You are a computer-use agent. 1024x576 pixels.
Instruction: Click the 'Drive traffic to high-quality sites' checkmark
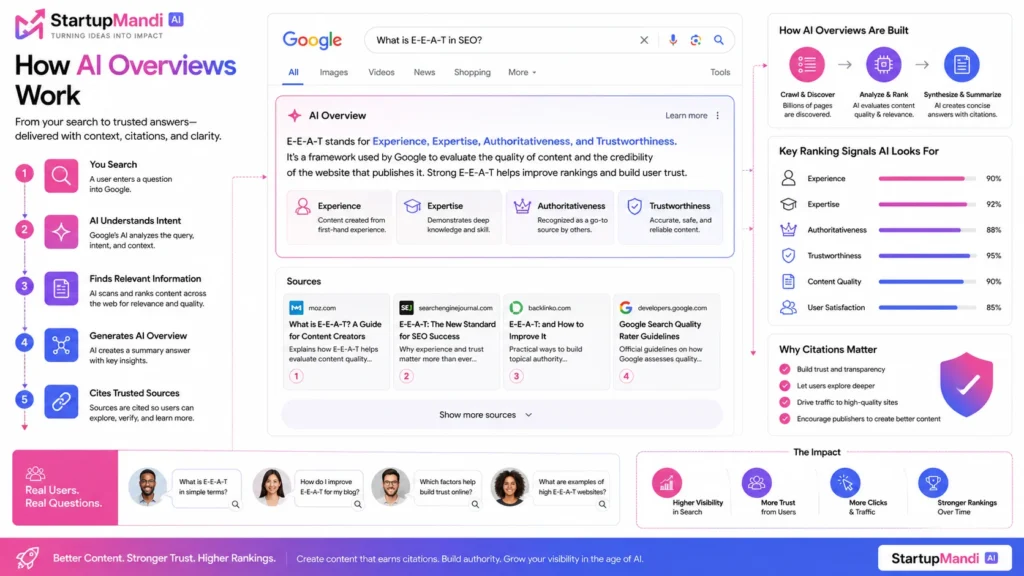[785, 402]
